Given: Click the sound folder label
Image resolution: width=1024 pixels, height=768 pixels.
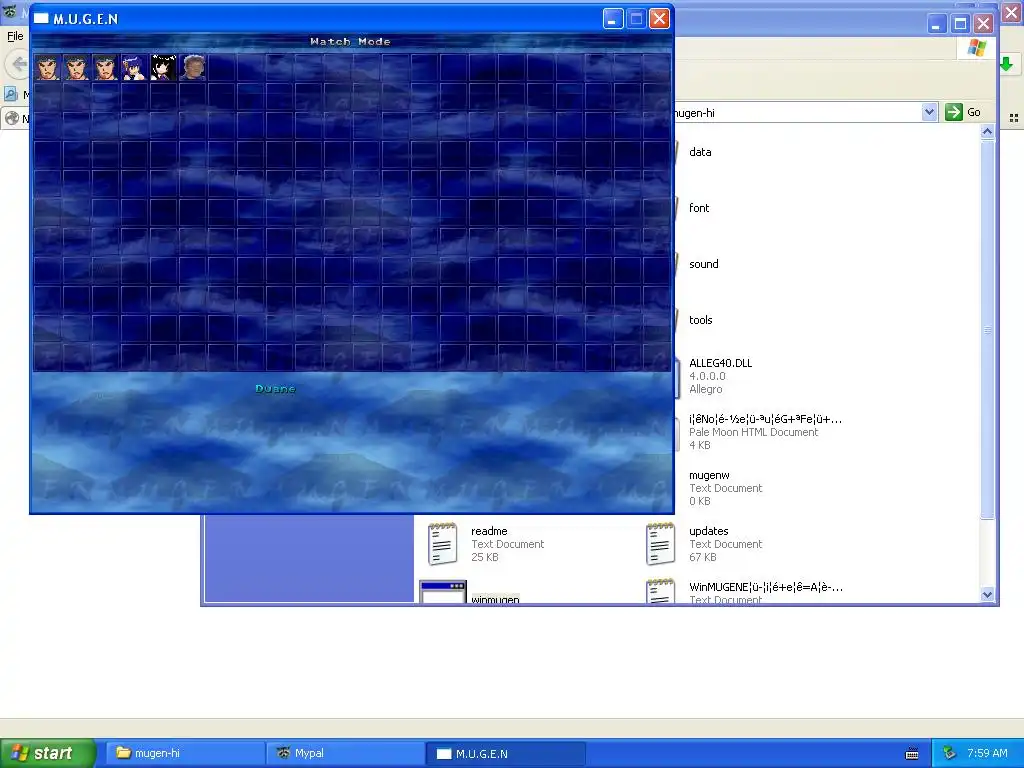Looking at the screenshot, I should point(703,264).
